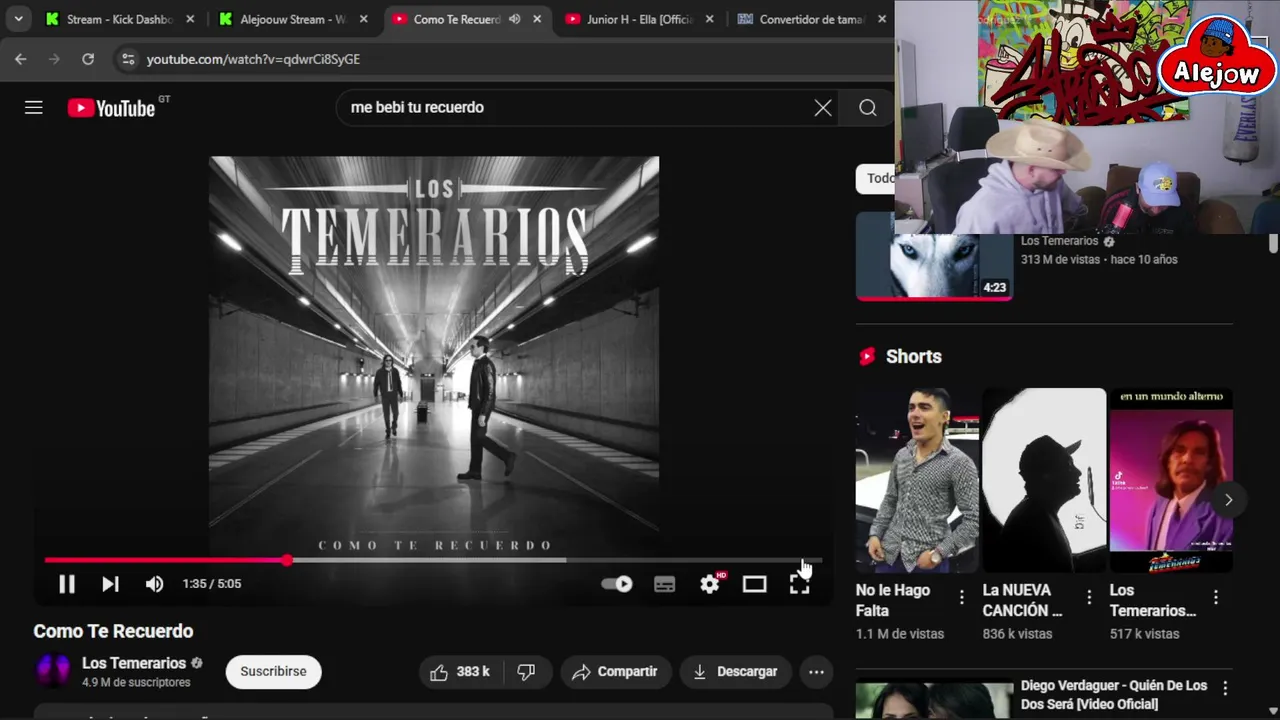The image size is (1280, 720).
Task: View site information icon in address bar
Action: 128,59
